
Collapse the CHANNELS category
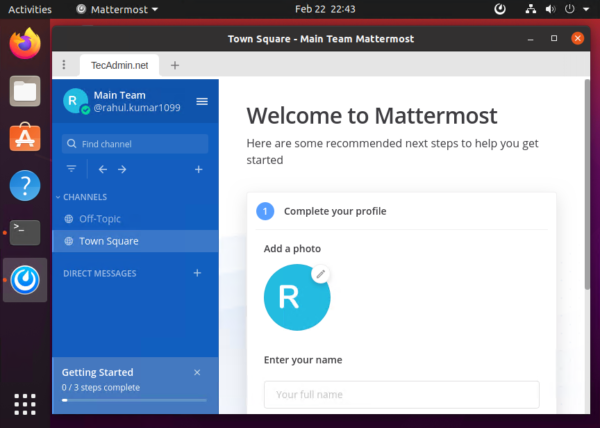[84, 197]
